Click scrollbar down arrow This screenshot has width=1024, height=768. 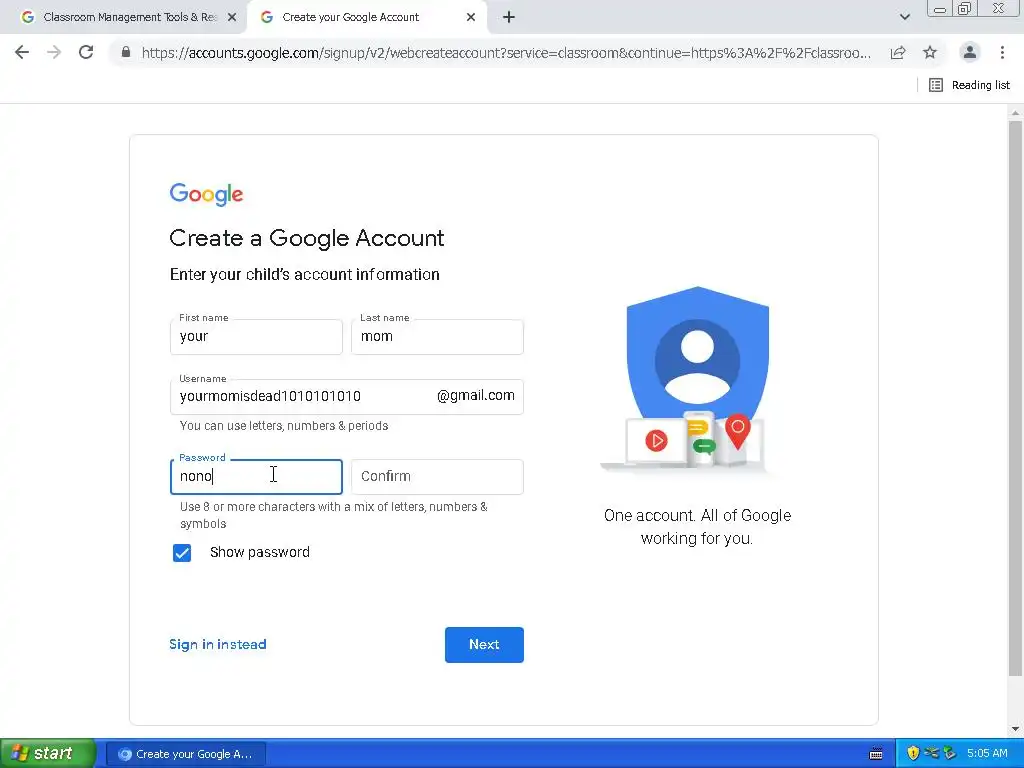pyautogui.click(x=1015, y=729)
